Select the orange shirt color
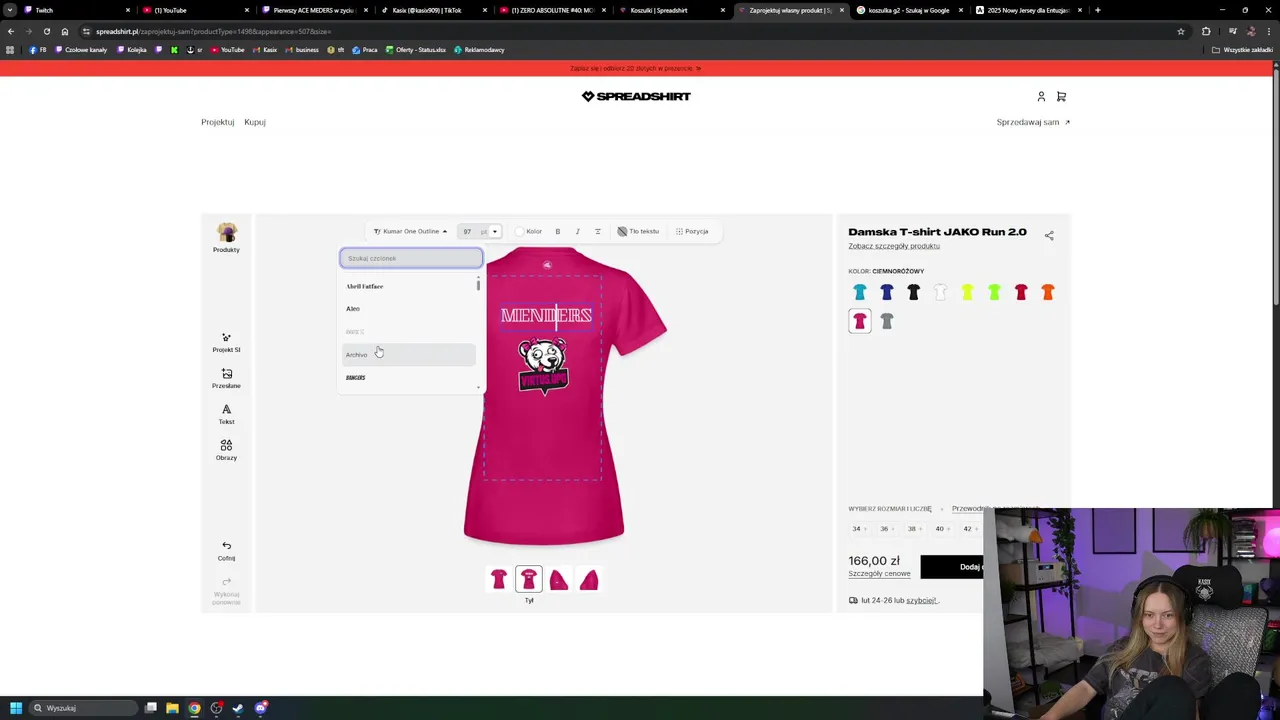This screenshot has width=1280, height=720. (1048, 292)
